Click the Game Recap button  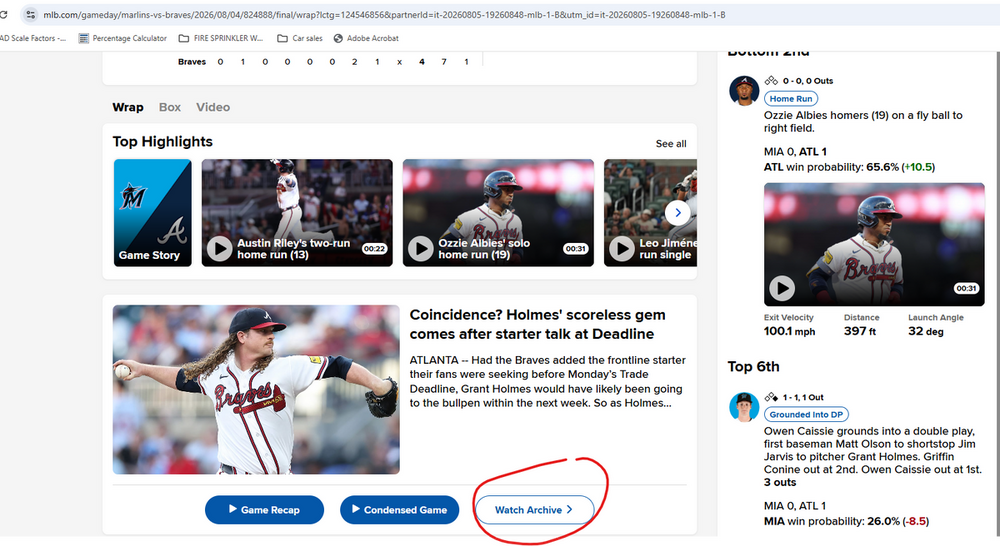coord(264,510)
